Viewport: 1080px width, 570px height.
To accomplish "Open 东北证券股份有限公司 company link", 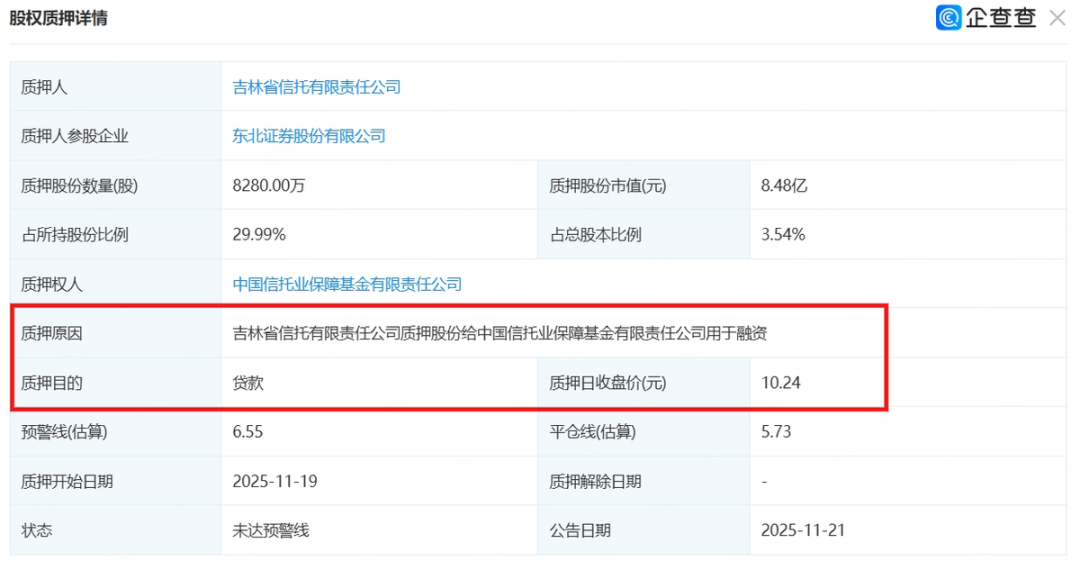I will 309,136.
